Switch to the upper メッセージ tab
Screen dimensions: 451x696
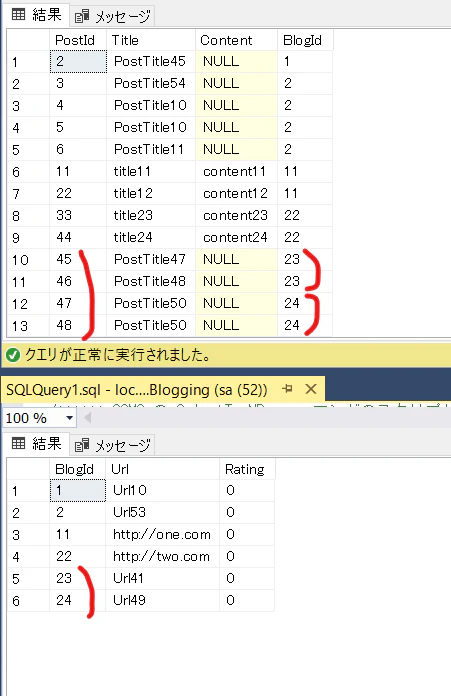coord(112,16)
